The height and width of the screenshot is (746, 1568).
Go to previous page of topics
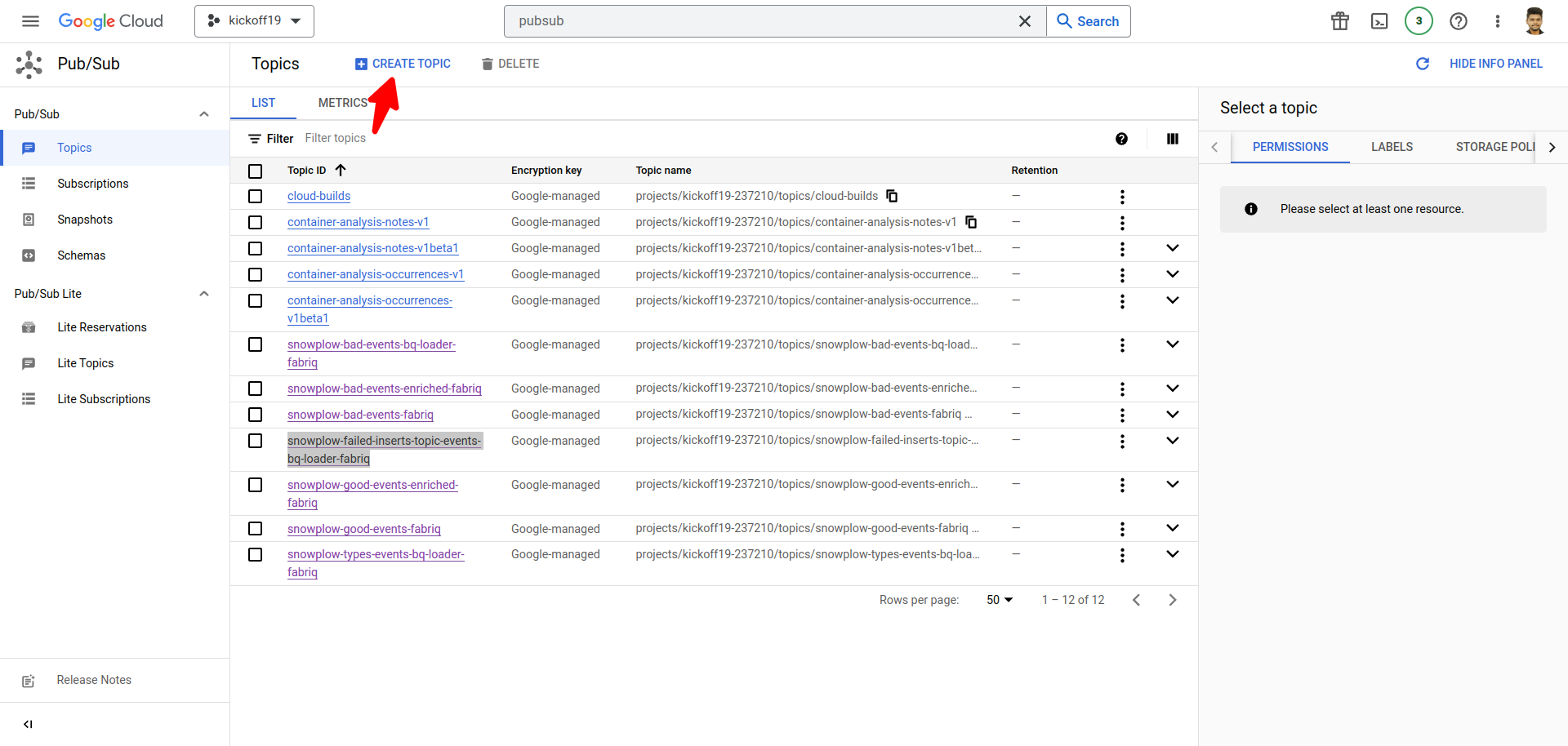pyautogui.click(x=1136, y=600)
